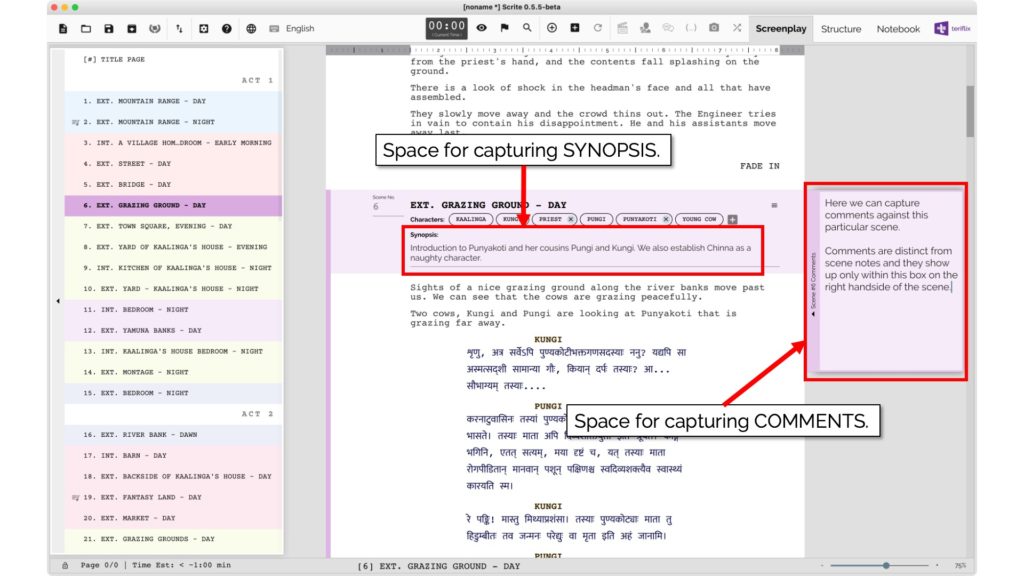Click the refresh icon in toolbar

pos(598,28)
